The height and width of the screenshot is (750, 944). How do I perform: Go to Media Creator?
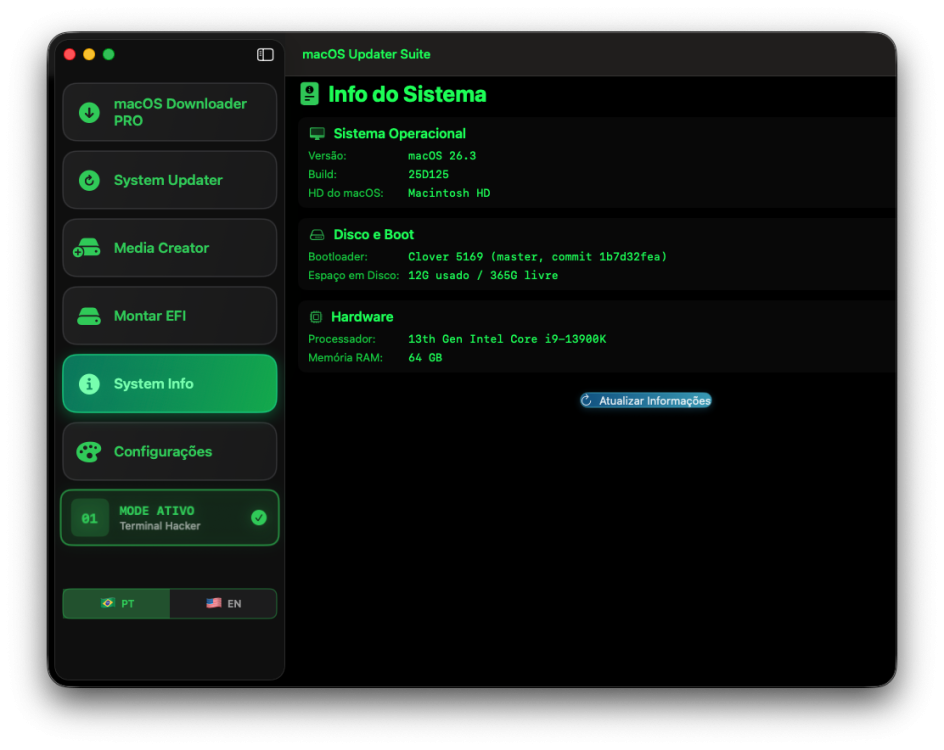tap(170, 248)
